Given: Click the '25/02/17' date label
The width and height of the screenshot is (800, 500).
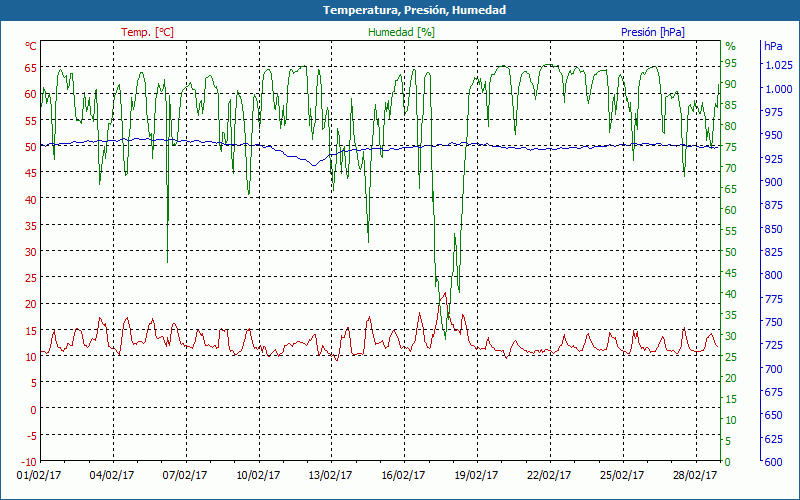Looking at the screenshot, I should (x=622, y=475).
